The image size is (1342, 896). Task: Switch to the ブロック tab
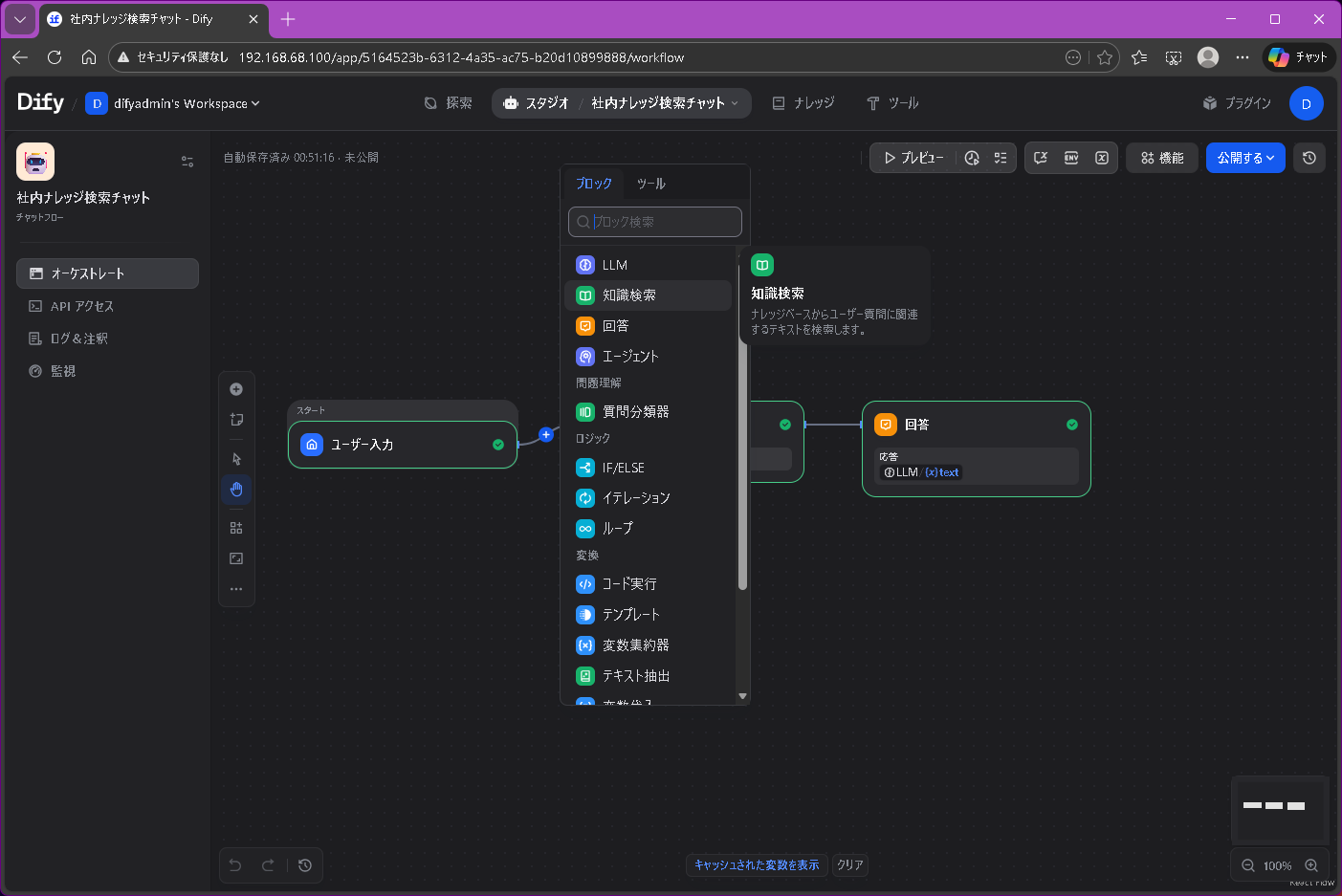click(x=594, y=184)
